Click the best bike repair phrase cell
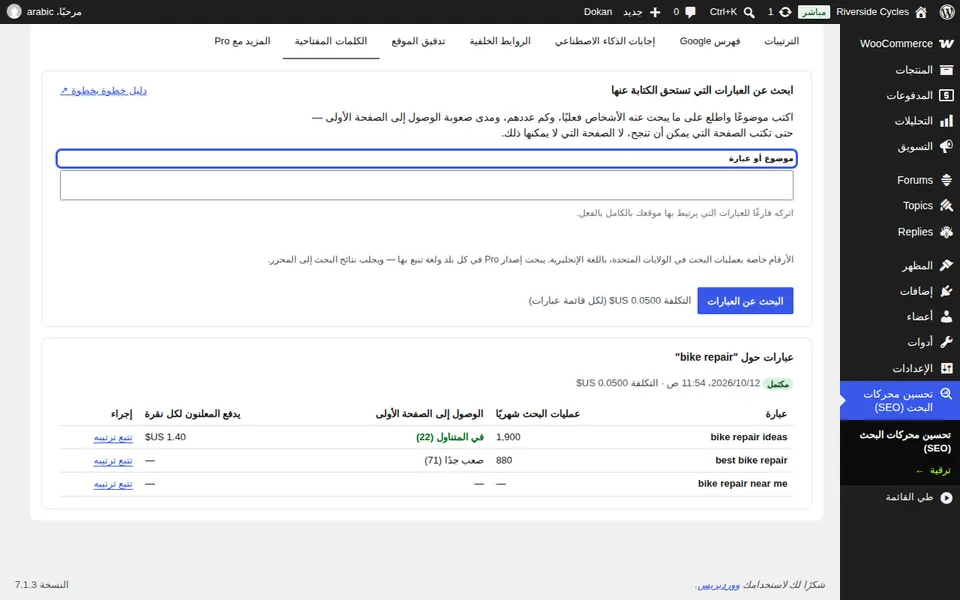Viewport: 960px width, 600px height. 751,460
